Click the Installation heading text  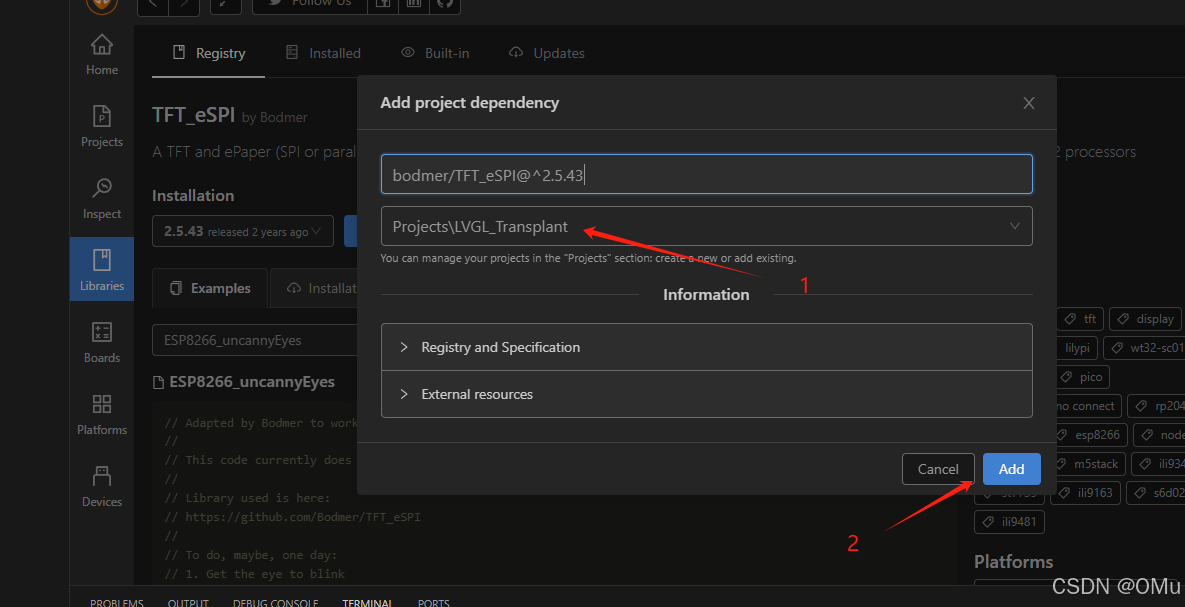[193, 196]
